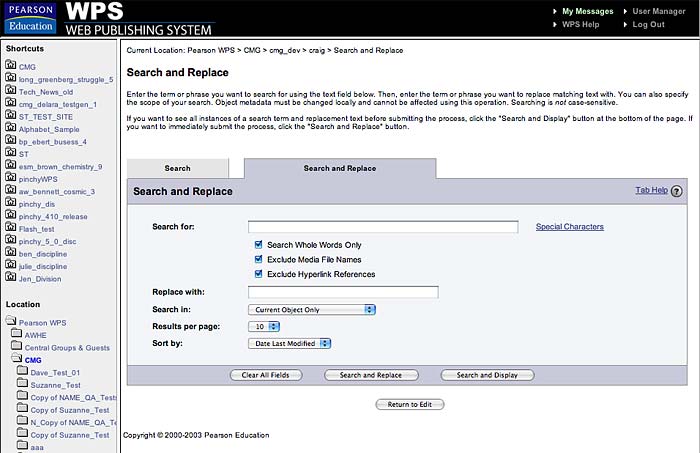Uncheck Exclude Hyperlink References
Viewport: 700px width, 453px height.
(258, 274)
